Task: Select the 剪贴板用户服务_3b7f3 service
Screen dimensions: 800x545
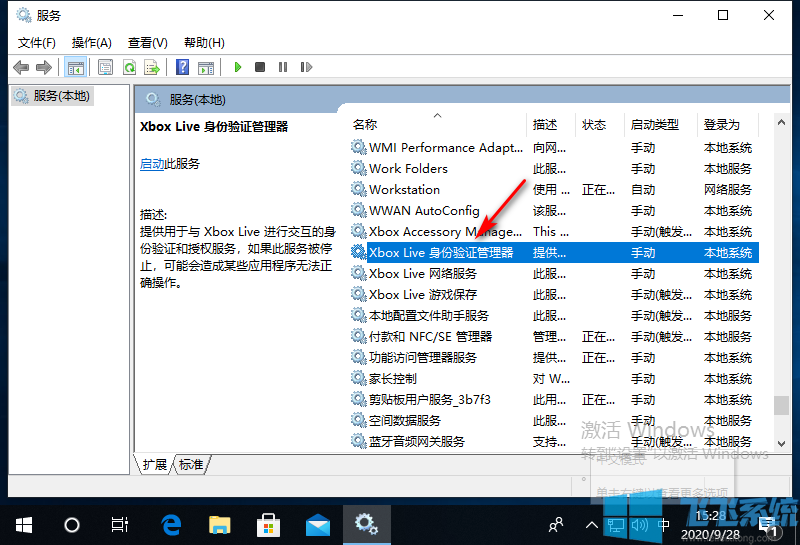Action: coord(555,400)
